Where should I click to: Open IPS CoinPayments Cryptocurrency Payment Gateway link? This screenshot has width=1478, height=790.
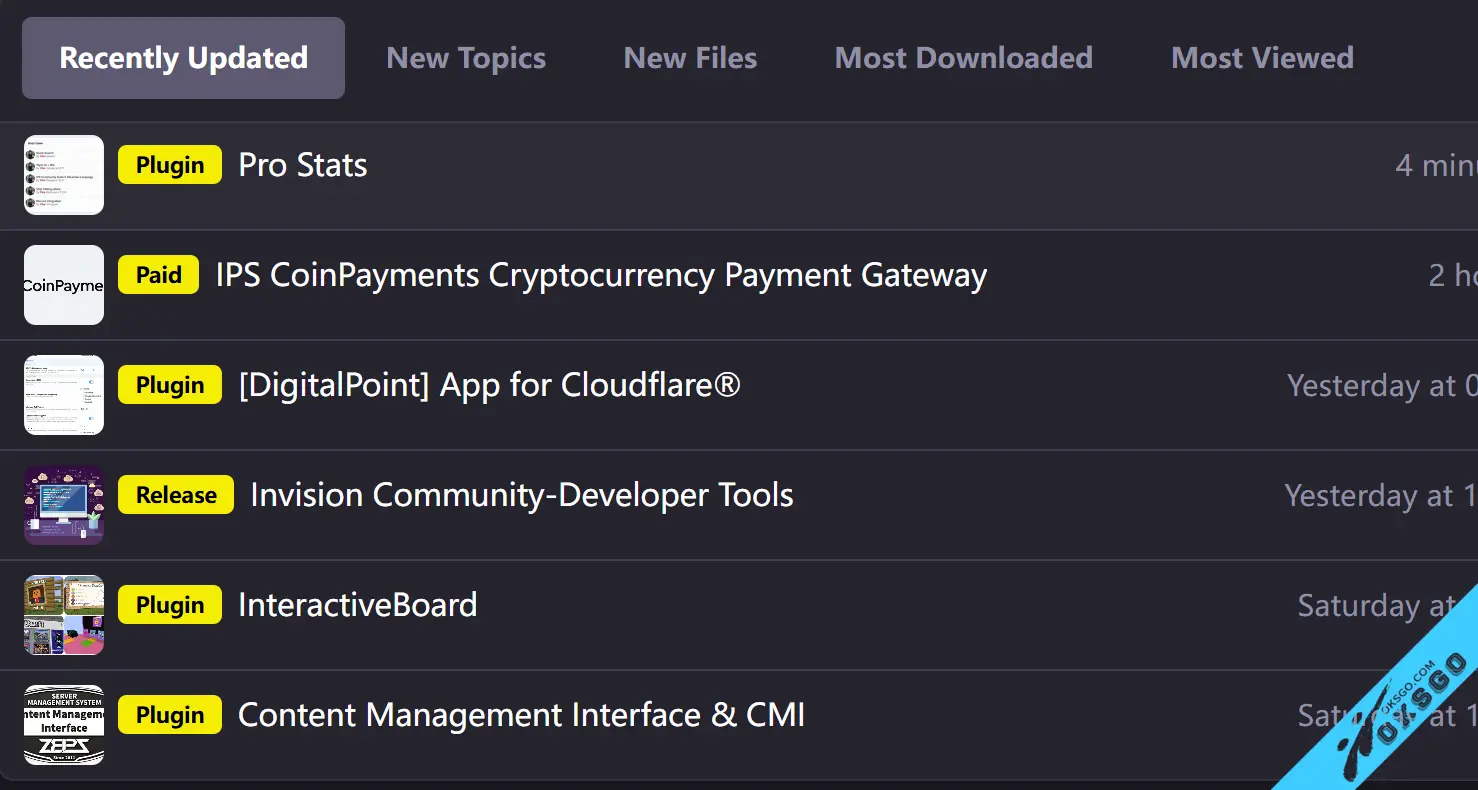click(601, 275)
